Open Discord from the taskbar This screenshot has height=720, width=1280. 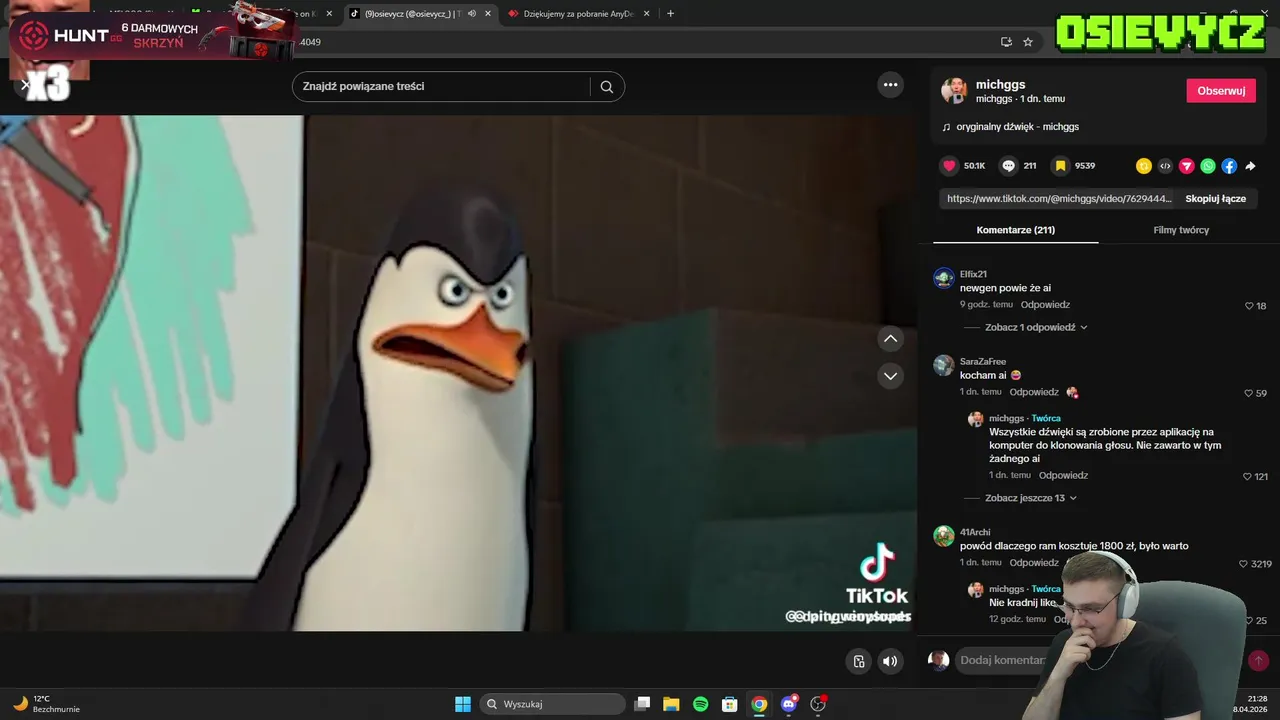click(x=789, y=704)
